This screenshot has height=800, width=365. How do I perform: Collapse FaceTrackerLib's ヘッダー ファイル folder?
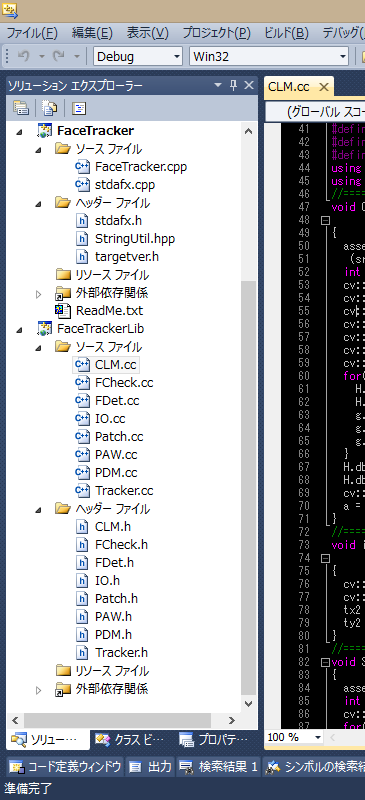[38, 510]
